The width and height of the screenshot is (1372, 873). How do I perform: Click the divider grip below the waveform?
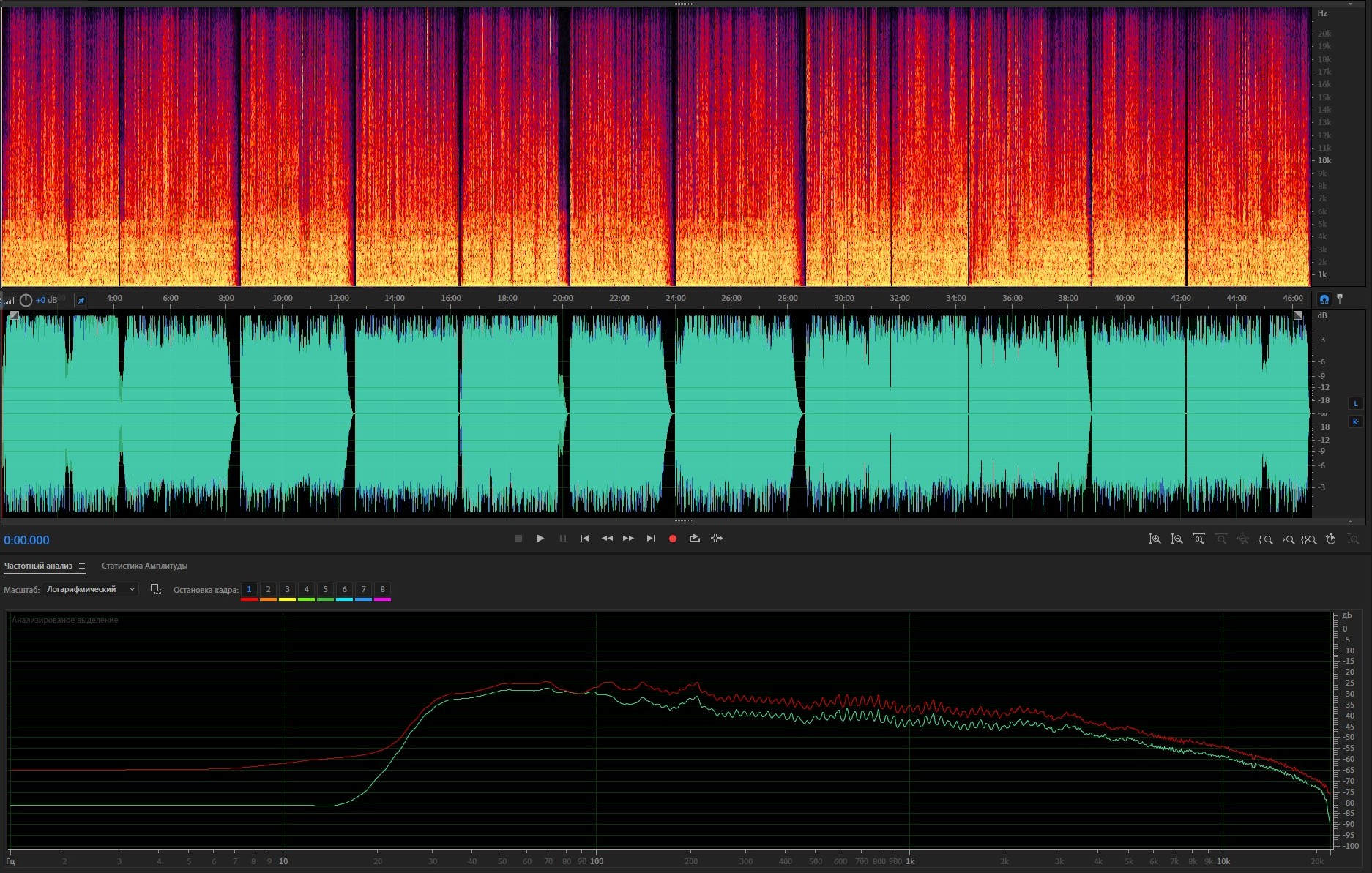(x=683, y=521)
